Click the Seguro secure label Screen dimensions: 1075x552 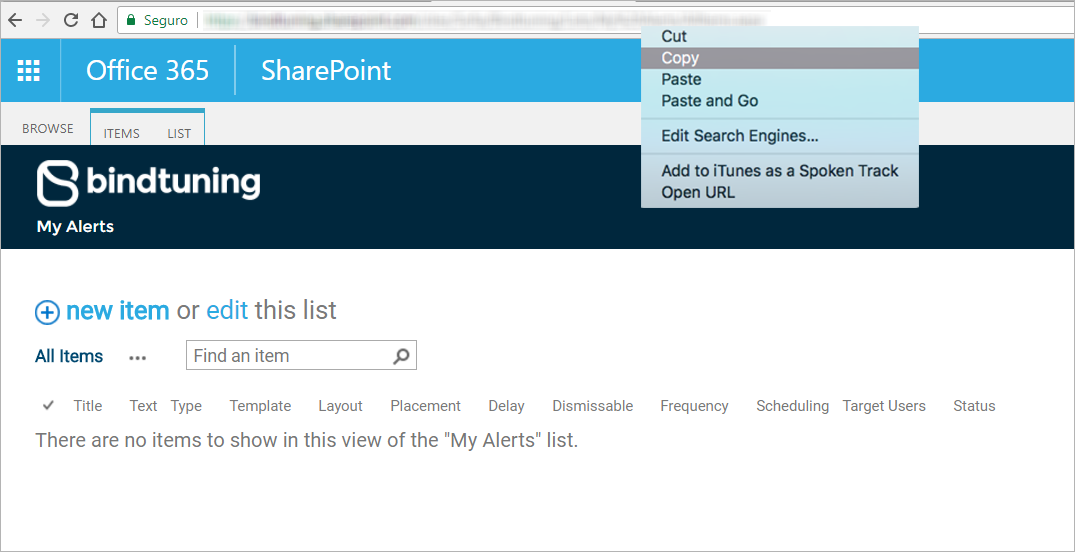coord(166,20)
